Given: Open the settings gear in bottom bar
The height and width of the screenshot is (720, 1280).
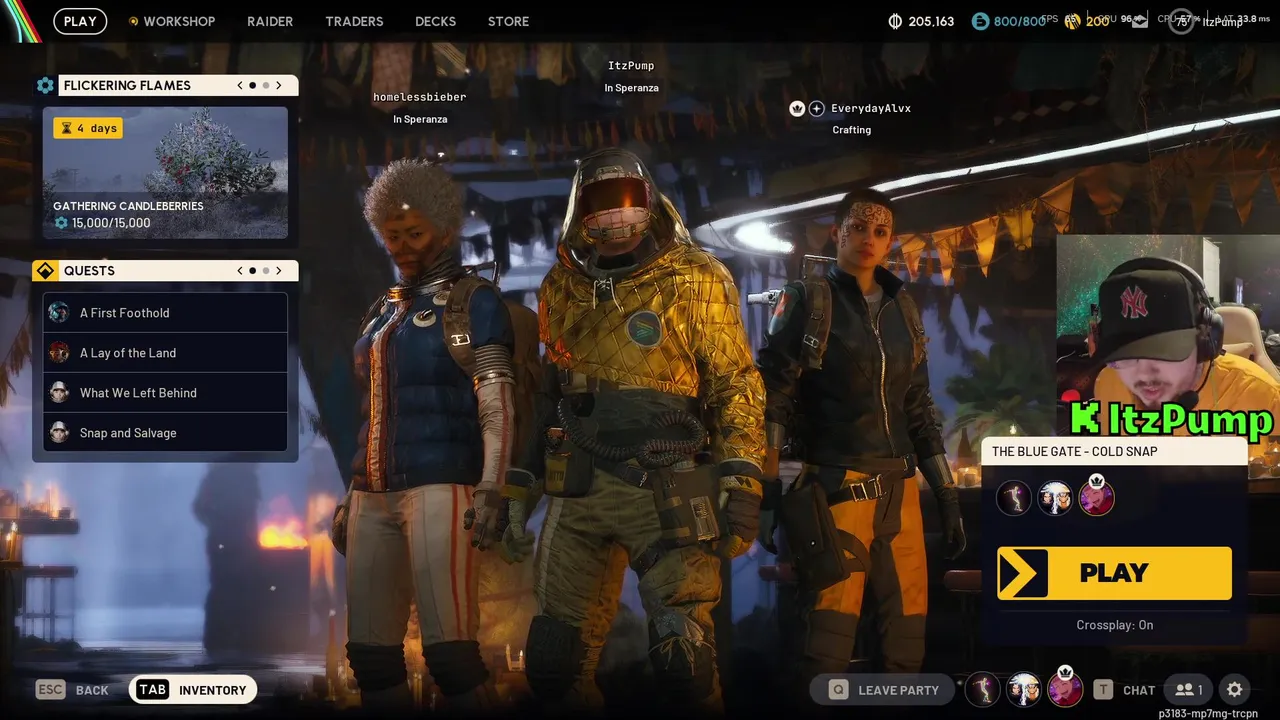Looking at the screenshot, I should [x=1235, y=690].
